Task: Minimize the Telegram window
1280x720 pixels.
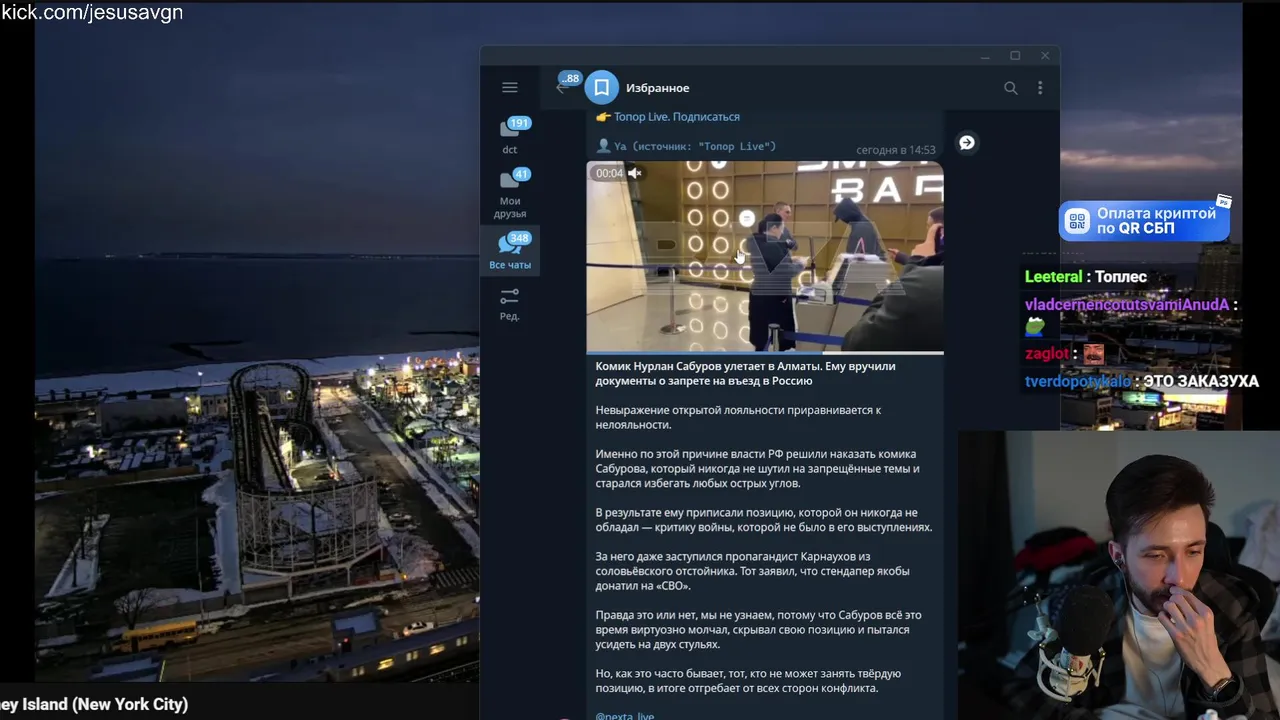Action: click(x=985, y=56)
